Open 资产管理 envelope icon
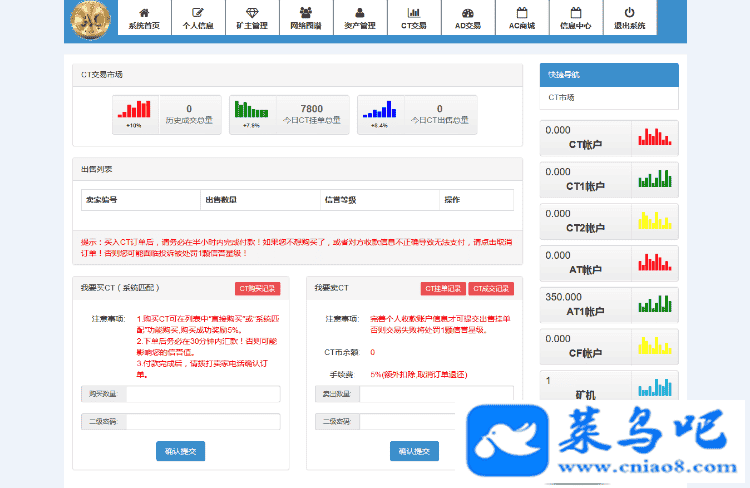The height and width of the screenshot is (488, 750). [359, 12]
